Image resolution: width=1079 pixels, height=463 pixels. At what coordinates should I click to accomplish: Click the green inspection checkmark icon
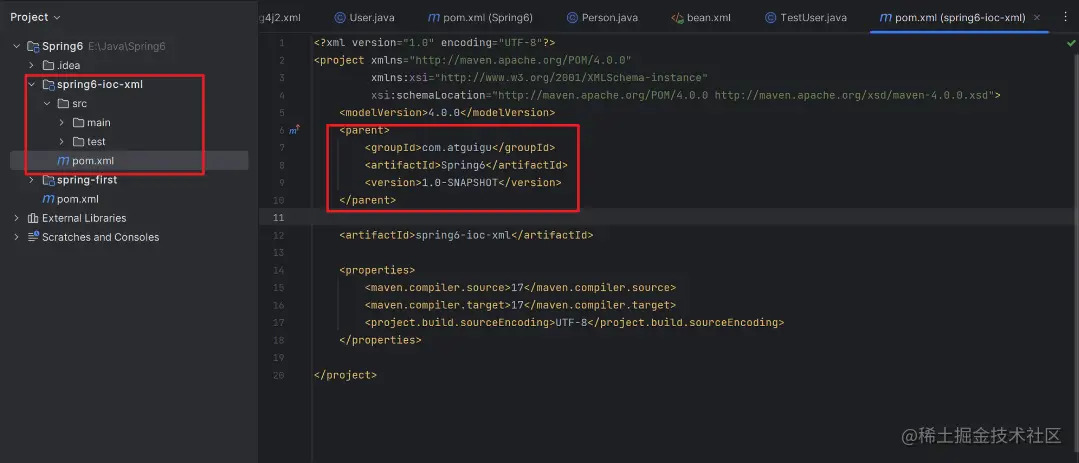point(1071,43)
